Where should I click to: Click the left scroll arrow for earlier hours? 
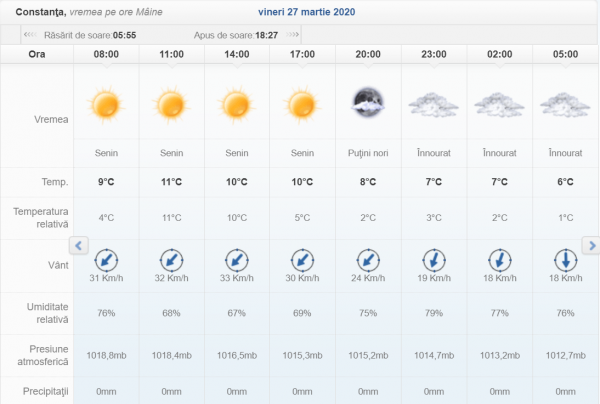(80, 245)
